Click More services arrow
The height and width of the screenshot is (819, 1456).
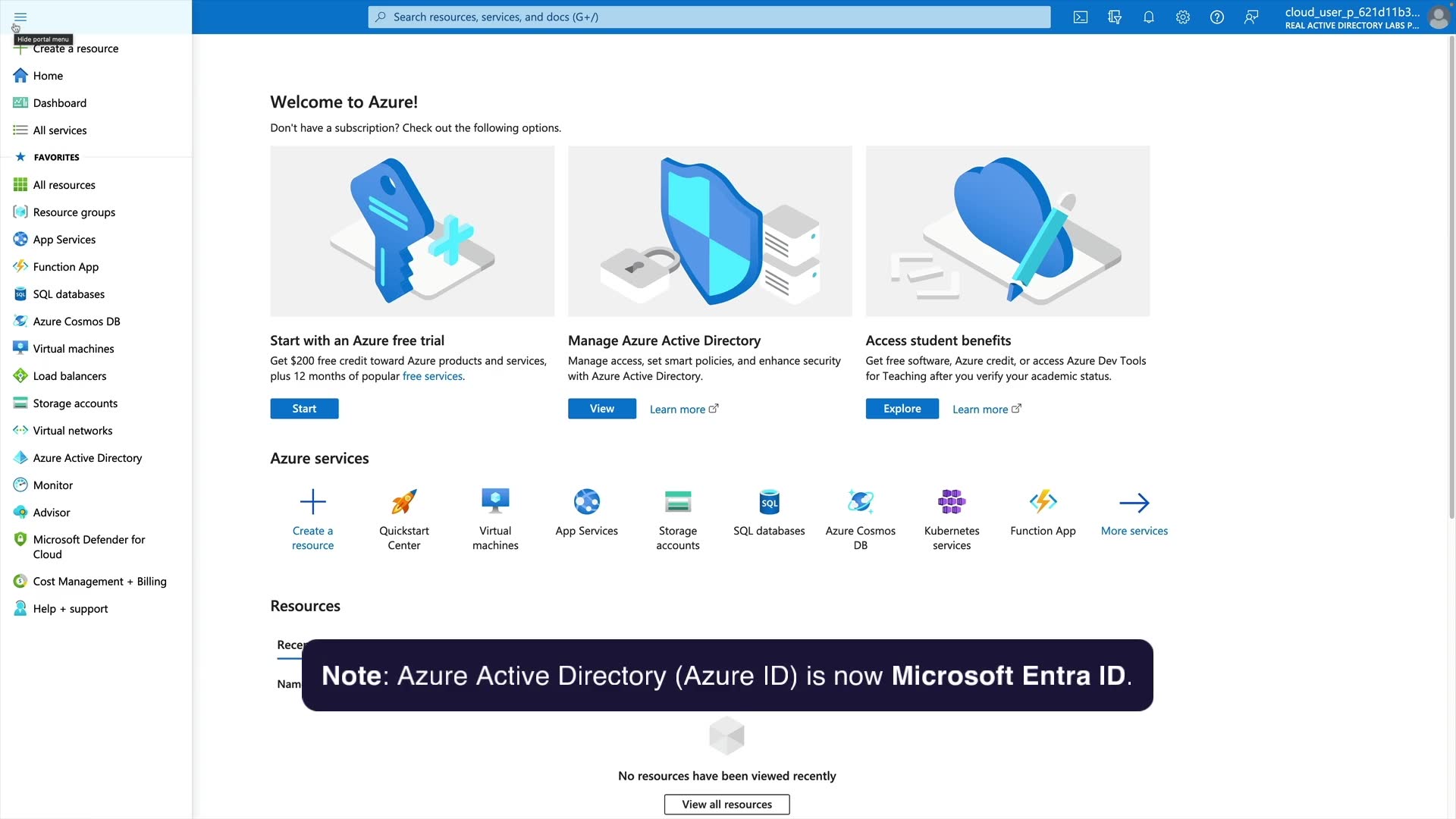(1134, 504)
